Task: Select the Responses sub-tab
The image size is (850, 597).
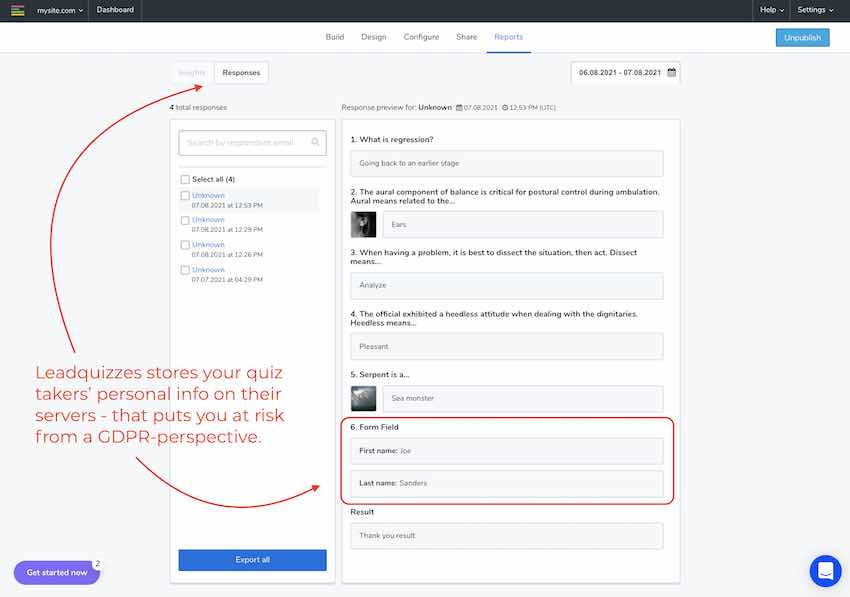Action: [x=241, y=73]
